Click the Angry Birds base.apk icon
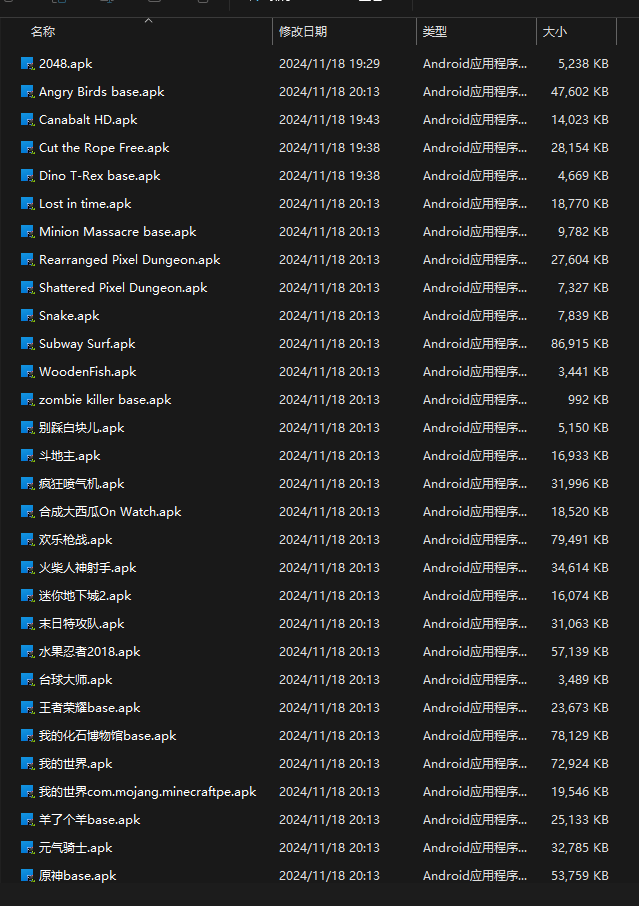The width and height of the screenshot is (639, 906). click(x=28, y=92)
